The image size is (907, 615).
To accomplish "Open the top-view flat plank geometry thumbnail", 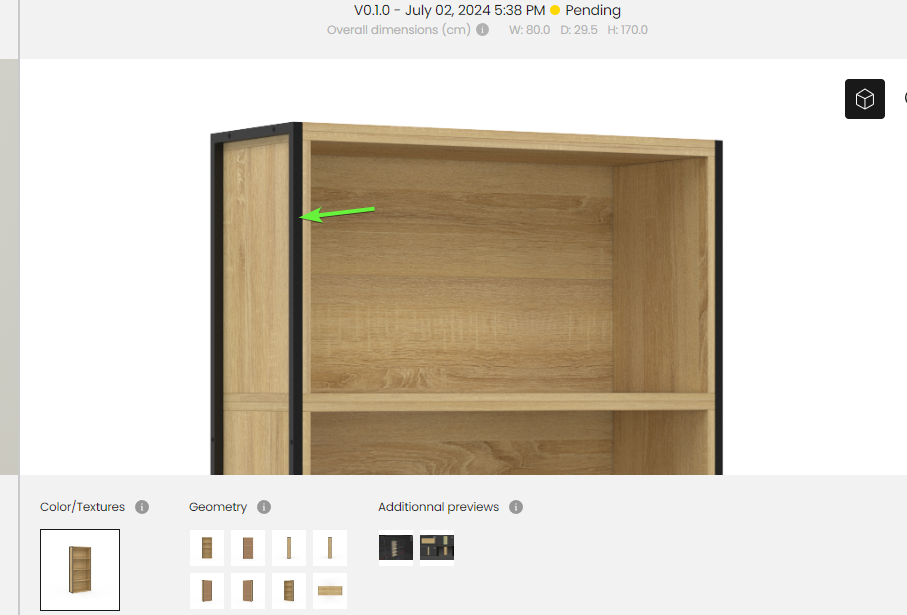I will point(330,591).
